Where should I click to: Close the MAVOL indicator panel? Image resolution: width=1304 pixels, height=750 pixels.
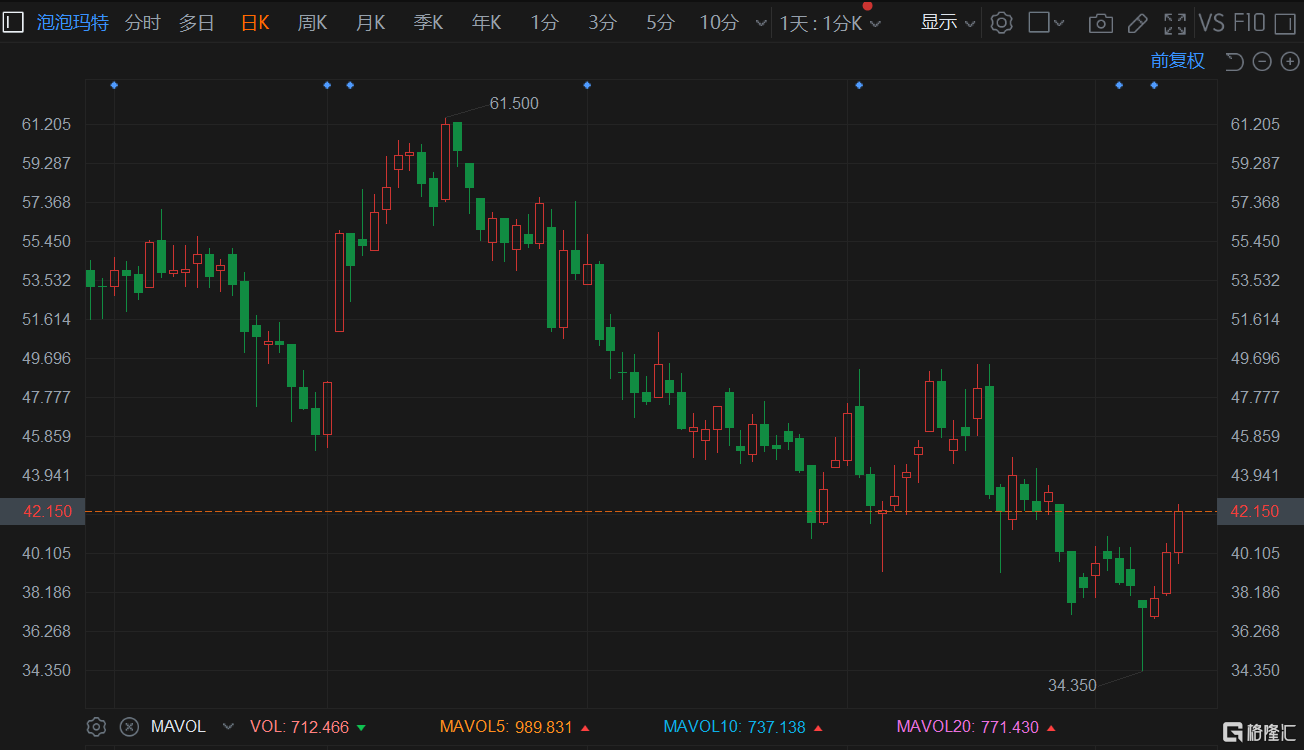(128, 727)
